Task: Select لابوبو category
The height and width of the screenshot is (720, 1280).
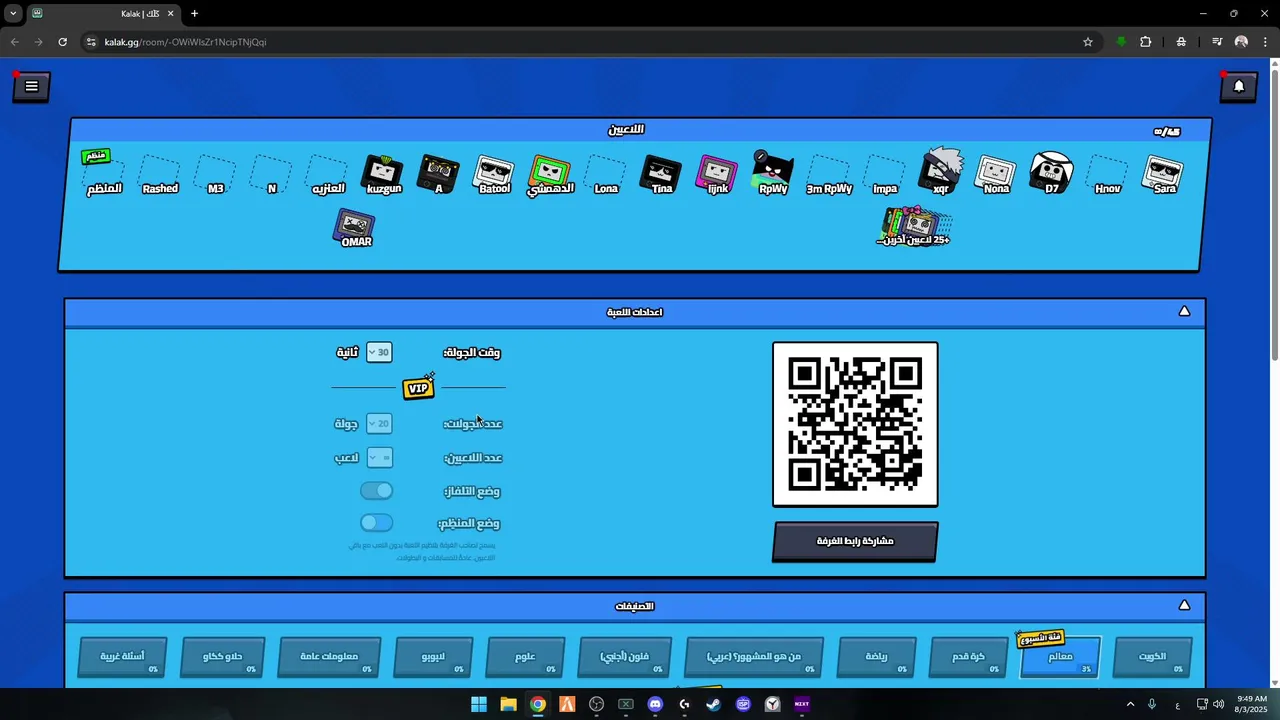Action: tap(433, 658)
